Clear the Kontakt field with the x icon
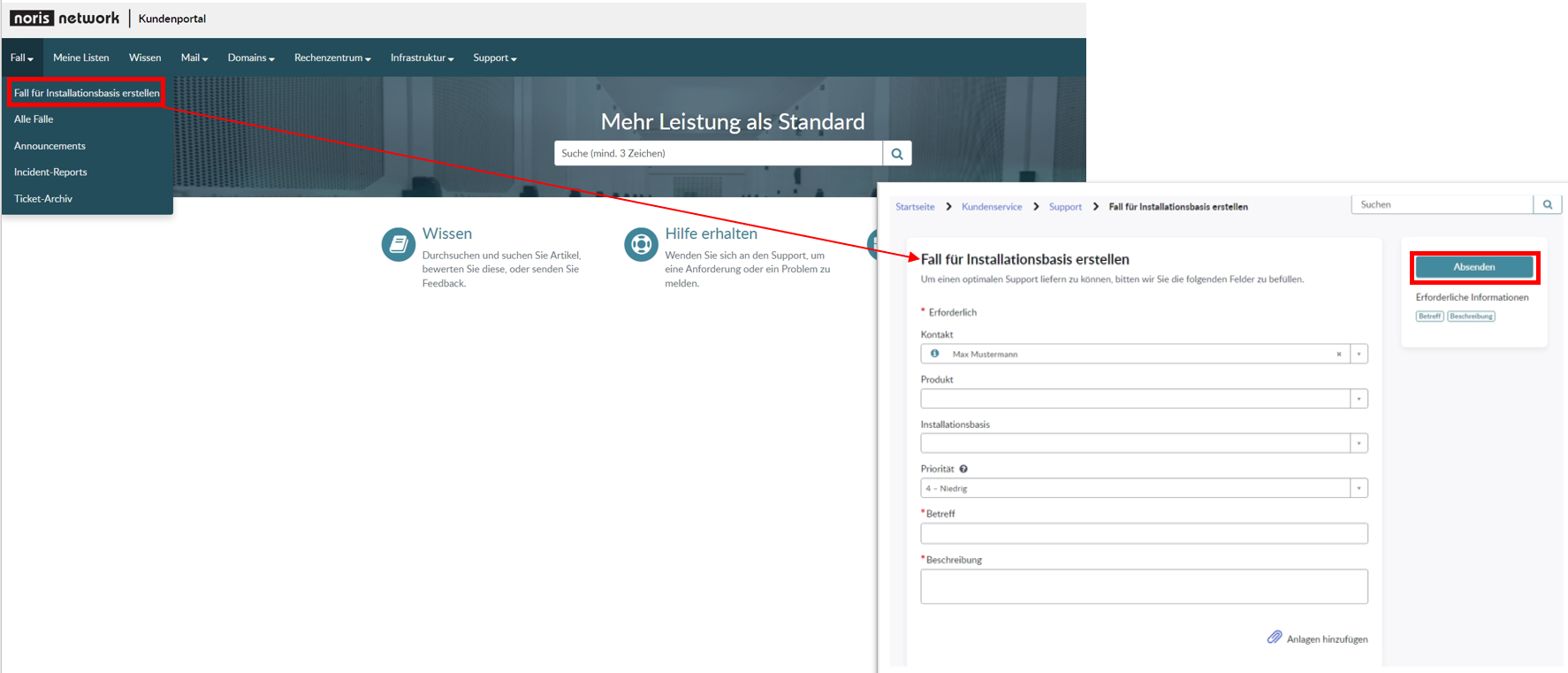The height and width of the screenshot is (673, 1568). tap(1339, 354)
